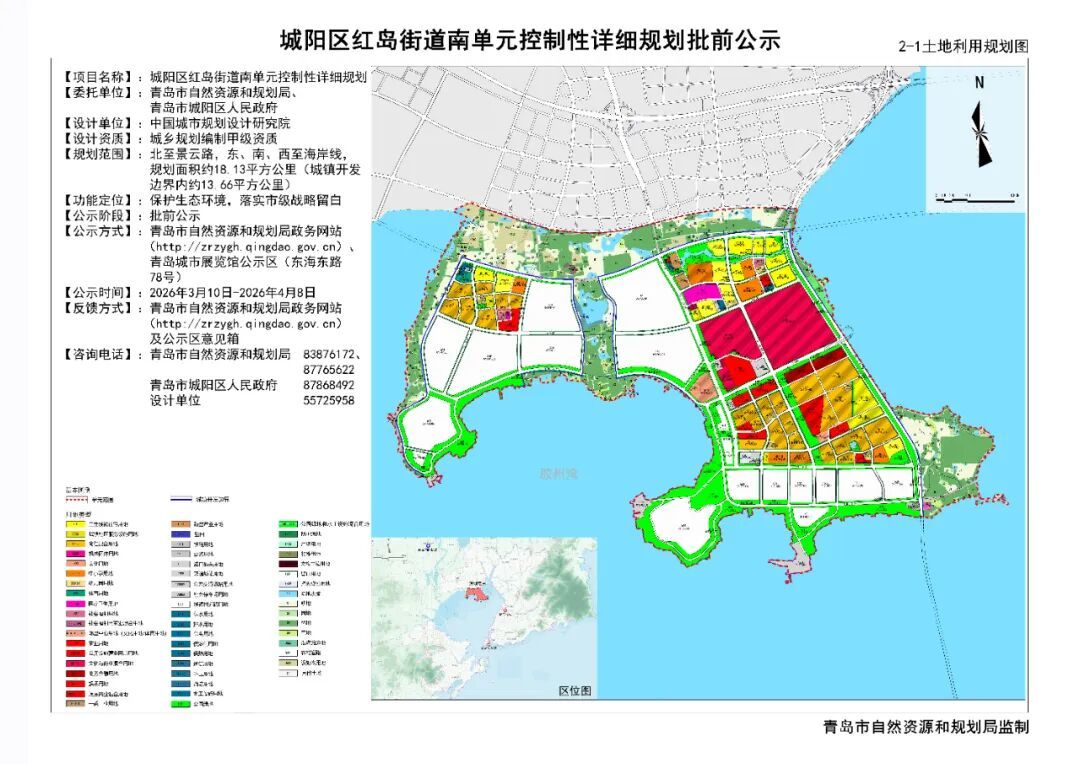Select the 规划面积约18.13平方公里 line

pos(255,169)
